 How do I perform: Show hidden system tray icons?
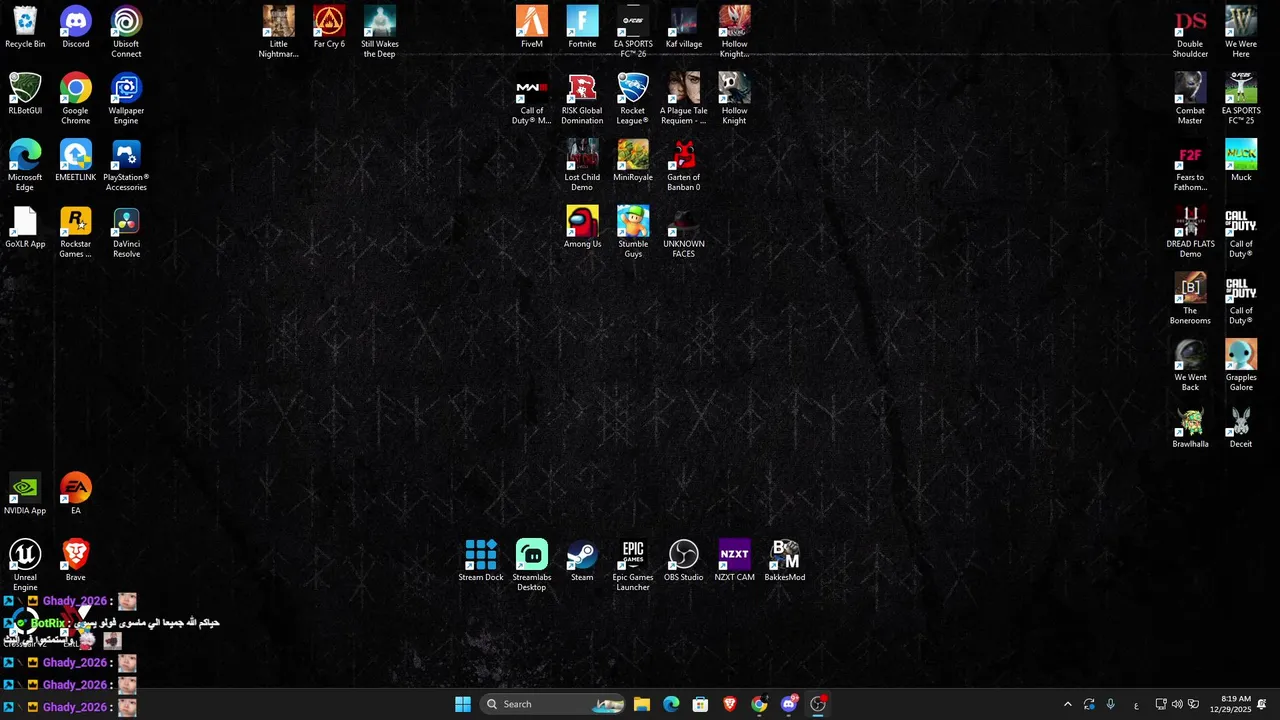pyautogui.click(x=1067, y=704)
